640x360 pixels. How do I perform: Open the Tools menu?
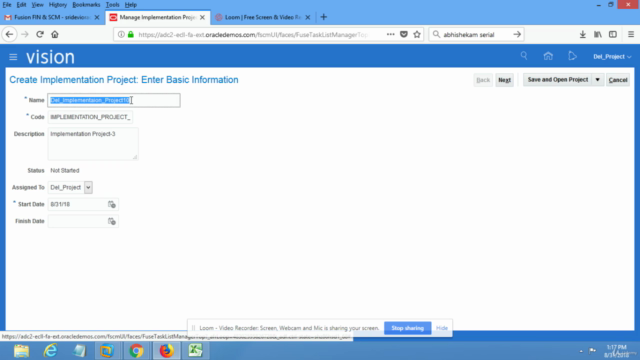pos(112,4)
